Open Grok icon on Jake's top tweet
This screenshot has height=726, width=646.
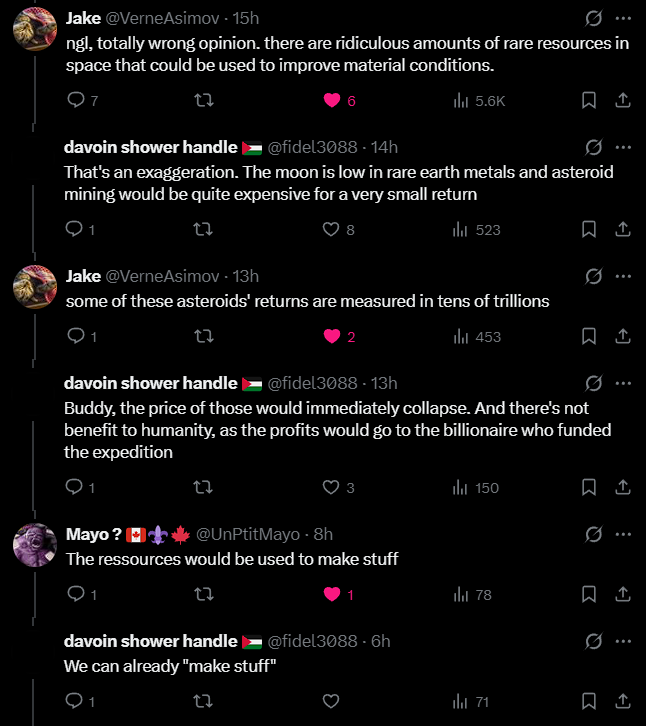[x=592, y=18]
